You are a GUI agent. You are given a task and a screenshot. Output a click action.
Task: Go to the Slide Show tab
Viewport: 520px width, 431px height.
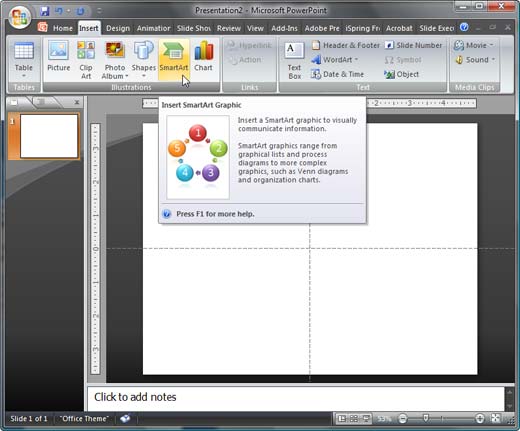pos(194,28)
